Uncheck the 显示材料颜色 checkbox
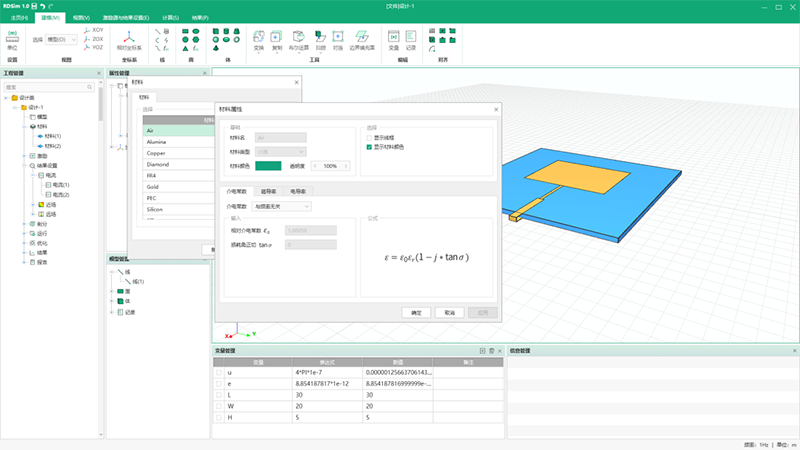The height and width of the screenshot is (450, 800). pos(370,147)
